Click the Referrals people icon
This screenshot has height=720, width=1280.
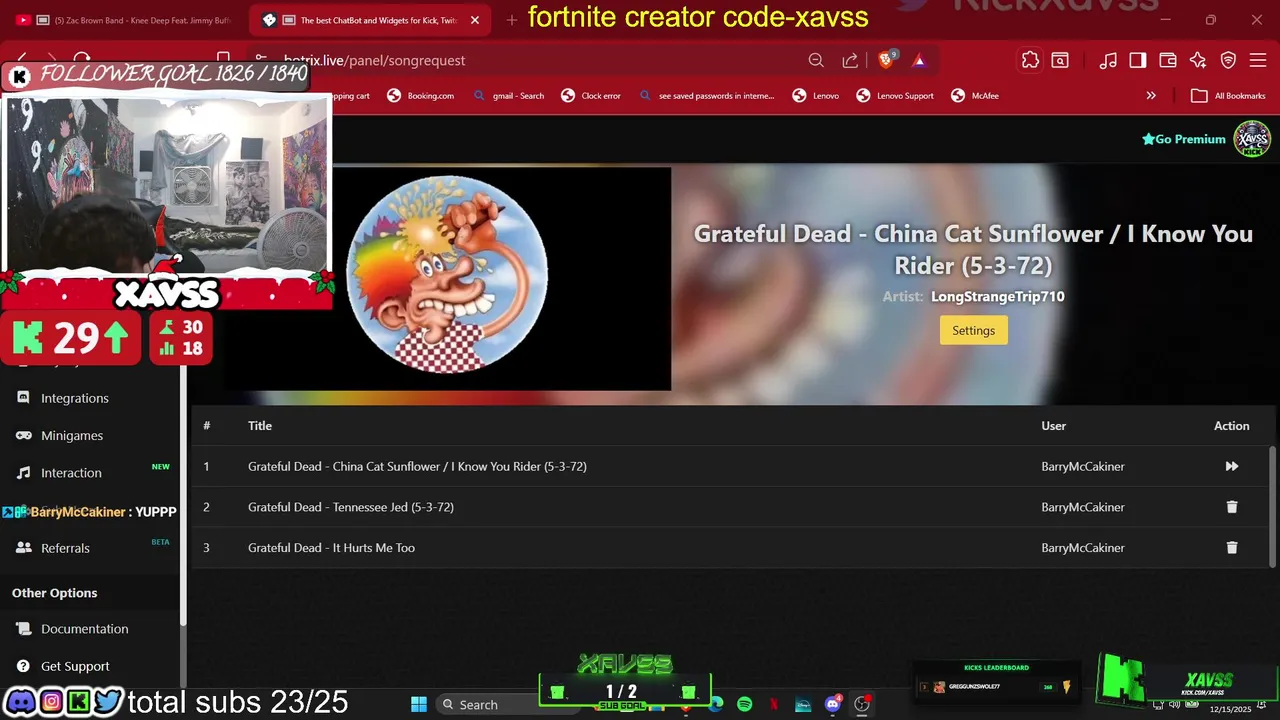coord(23,547)
